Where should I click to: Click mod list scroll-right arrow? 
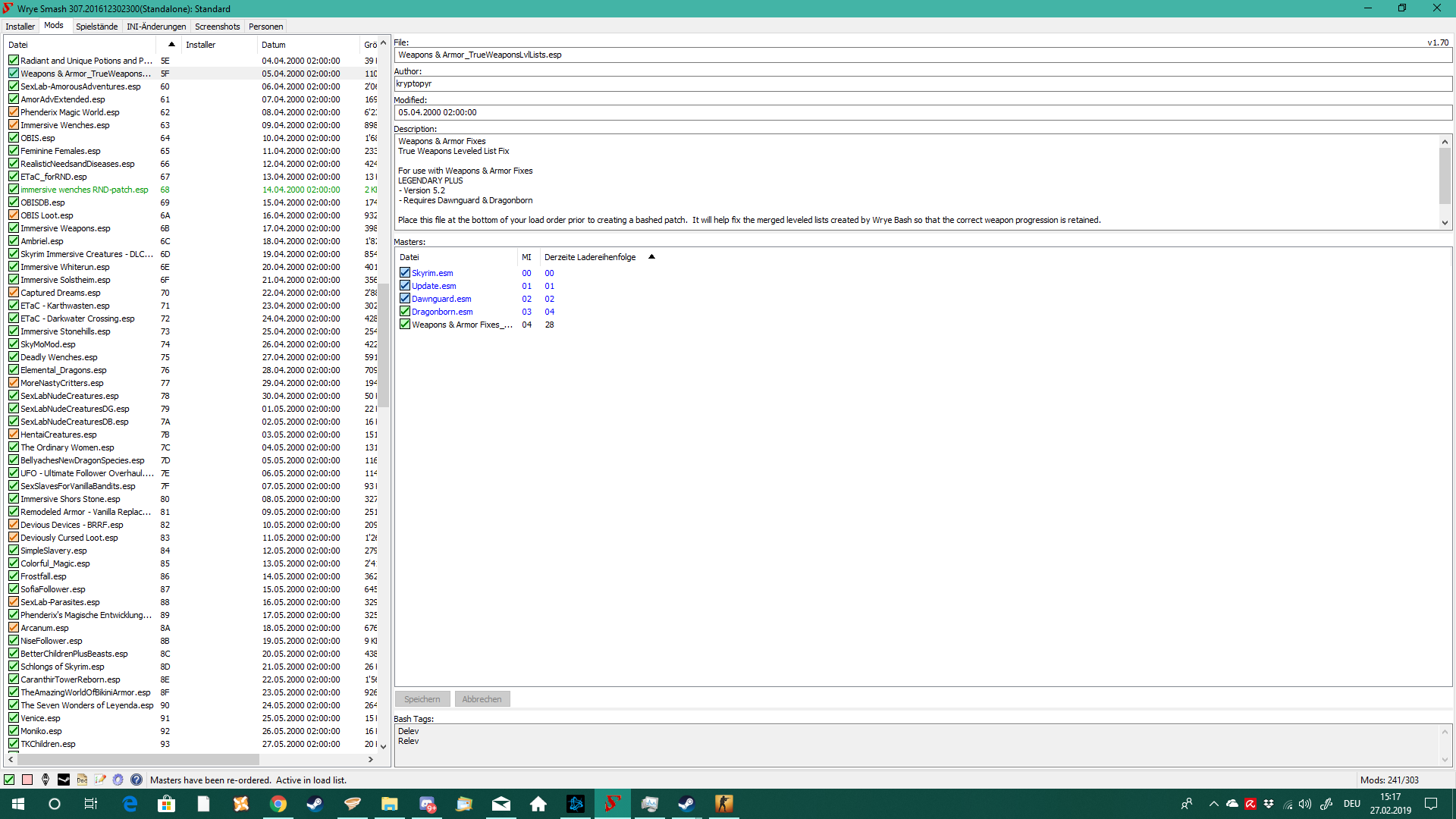(x=371, y=759)
